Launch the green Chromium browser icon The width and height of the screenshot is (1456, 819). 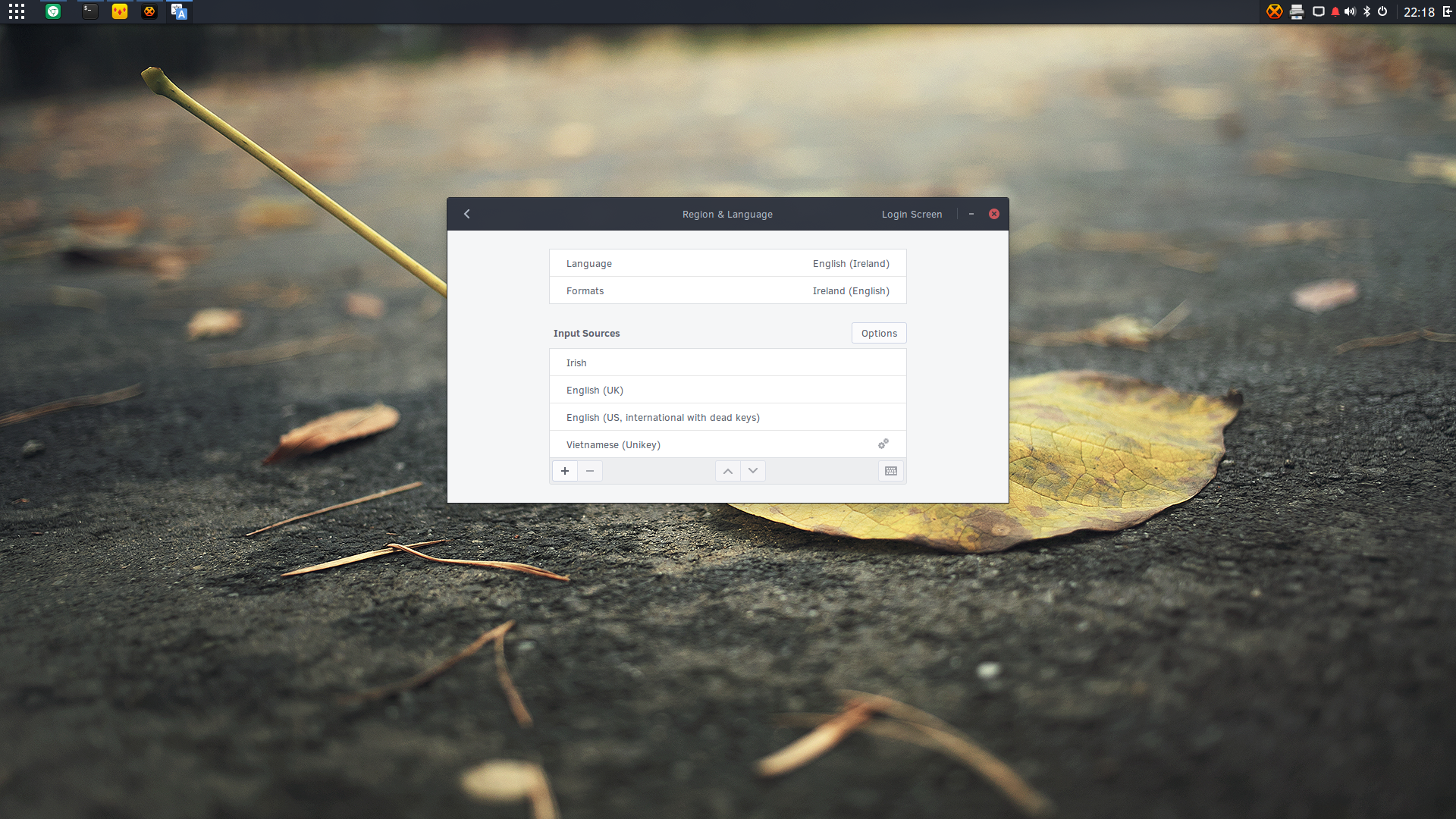click(53, 11)
